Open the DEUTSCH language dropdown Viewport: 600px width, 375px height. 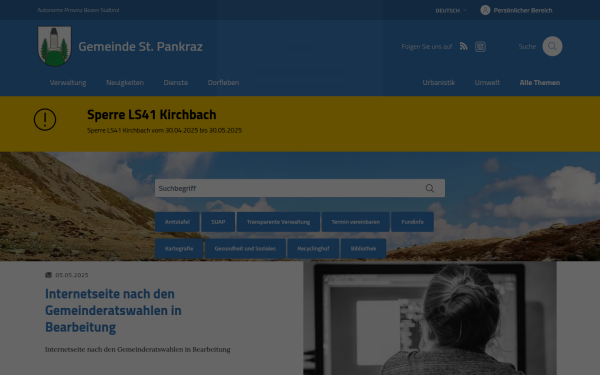coord(451,10)
